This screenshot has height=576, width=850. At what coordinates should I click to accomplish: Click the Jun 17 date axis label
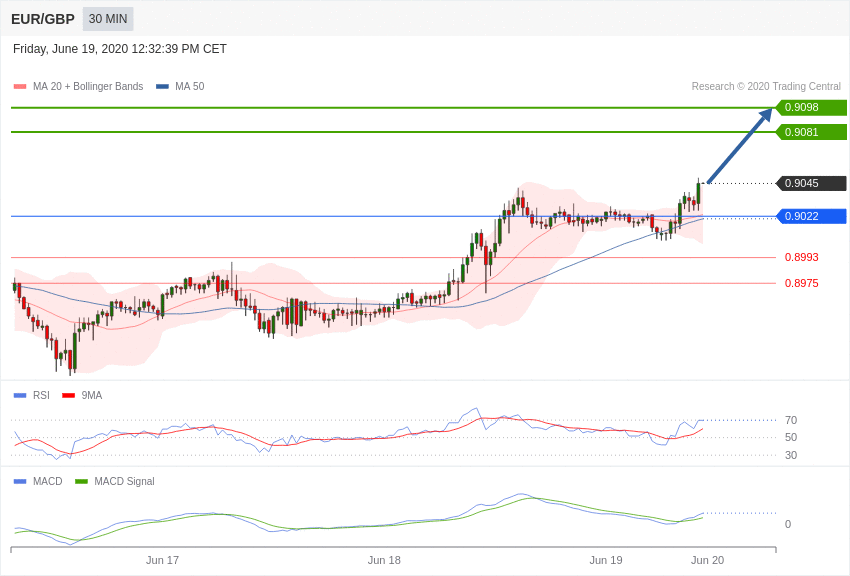(x=162, y=560)
